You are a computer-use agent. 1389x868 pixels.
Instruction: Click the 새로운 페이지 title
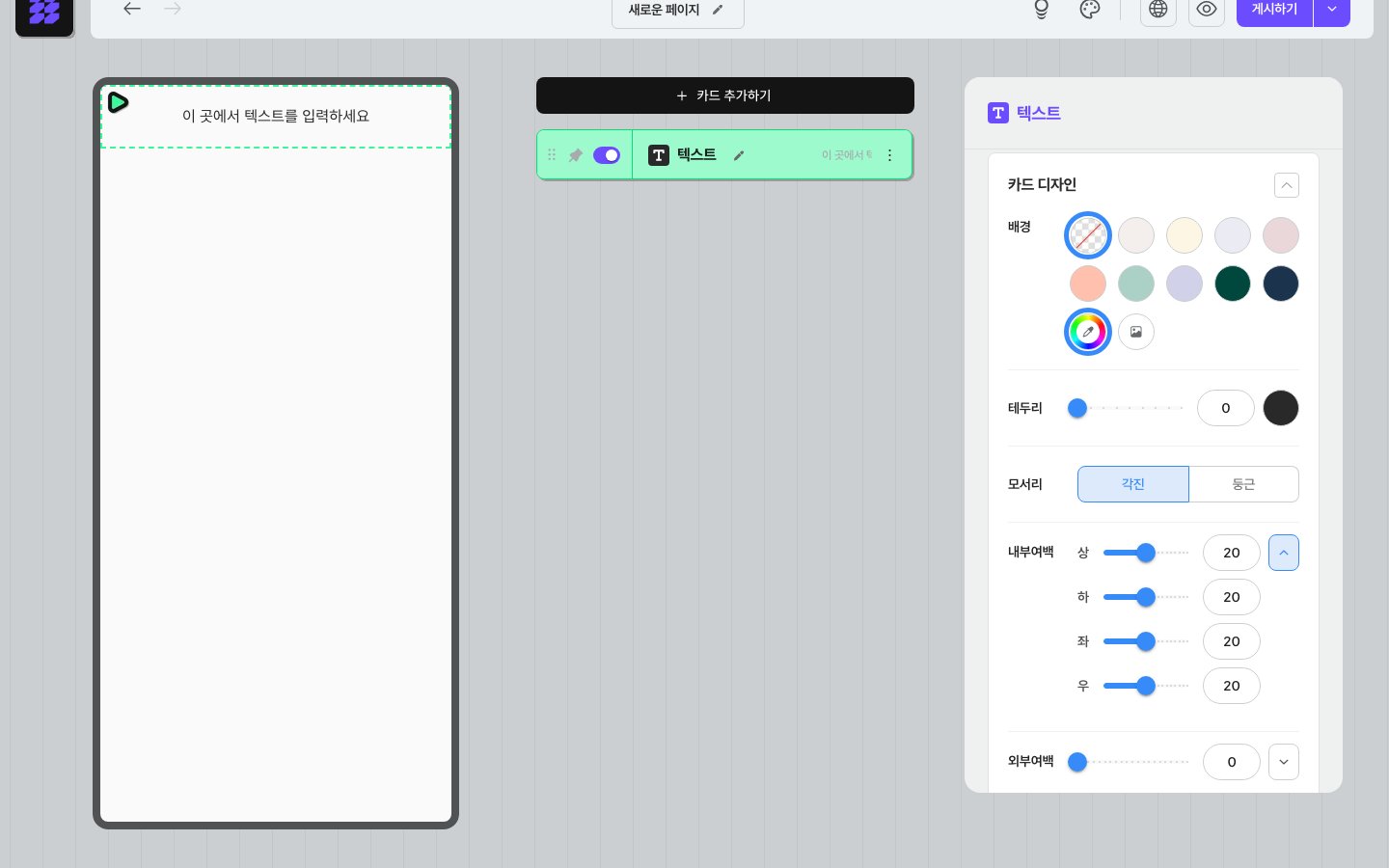tap(664, 10)
